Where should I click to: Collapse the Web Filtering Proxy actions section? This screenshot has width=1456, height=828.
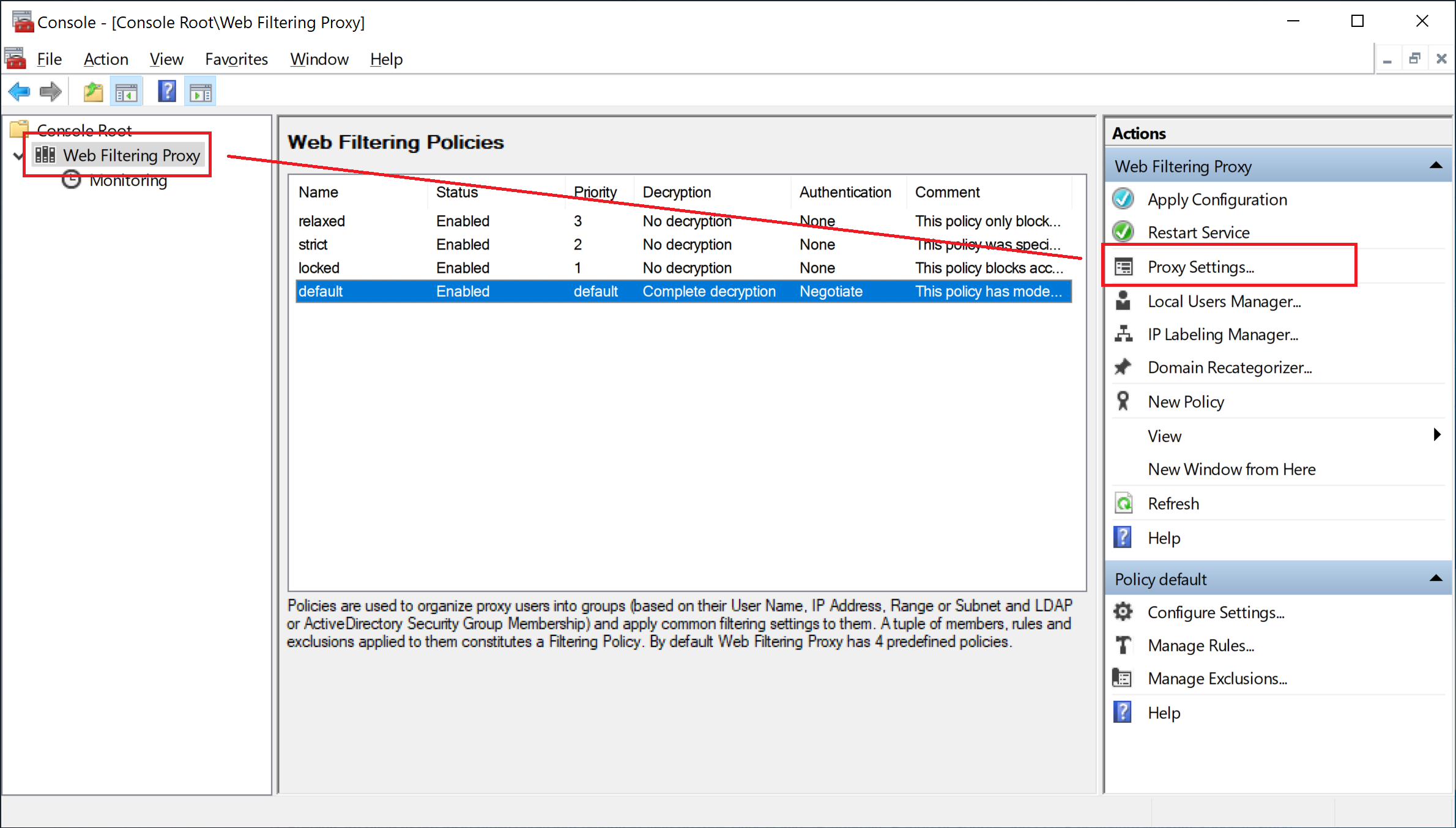(1436, 166)
